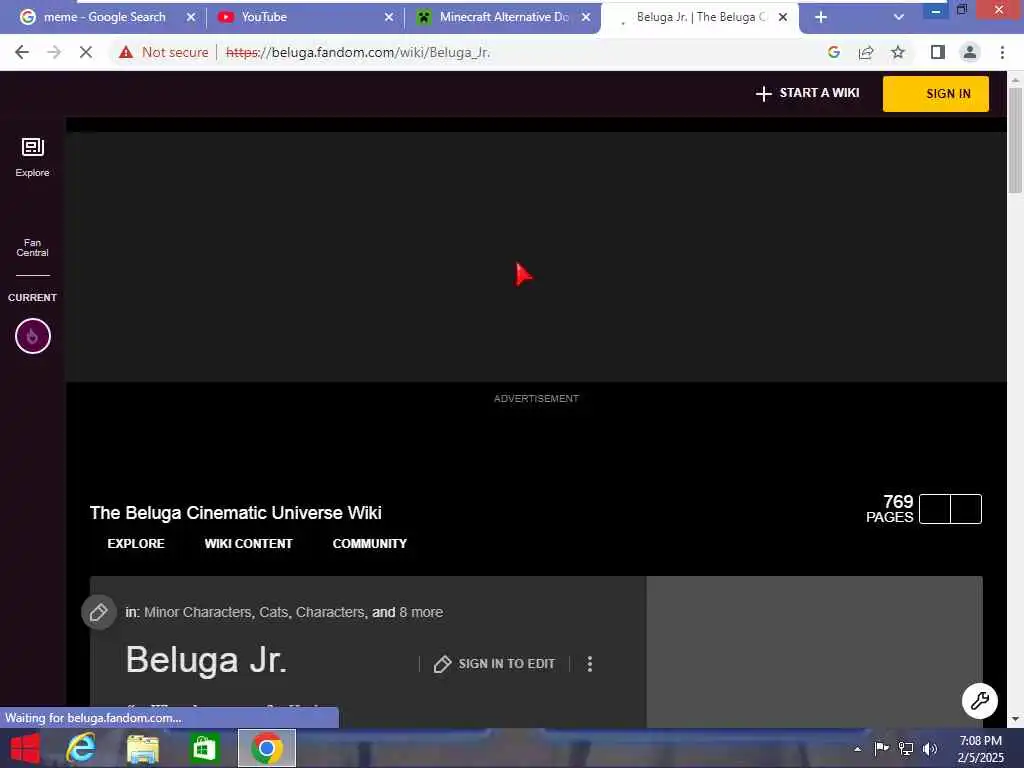The image size is (1024, 768).
Task: Open the Windows Start button
Action: [x=25, y=748]
